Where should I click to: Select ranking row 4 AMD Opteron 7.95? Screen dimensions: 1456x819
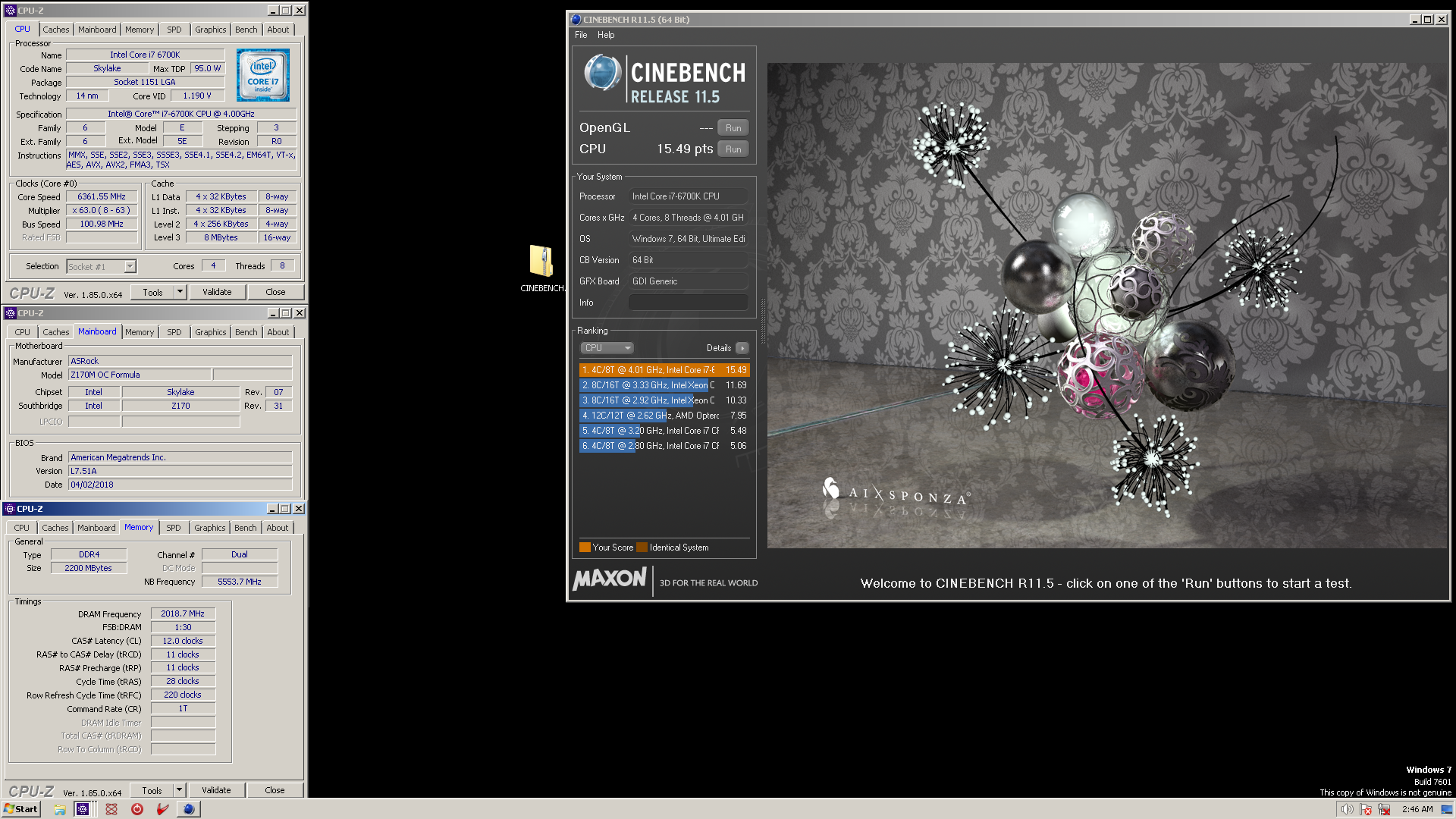[664, 416]
